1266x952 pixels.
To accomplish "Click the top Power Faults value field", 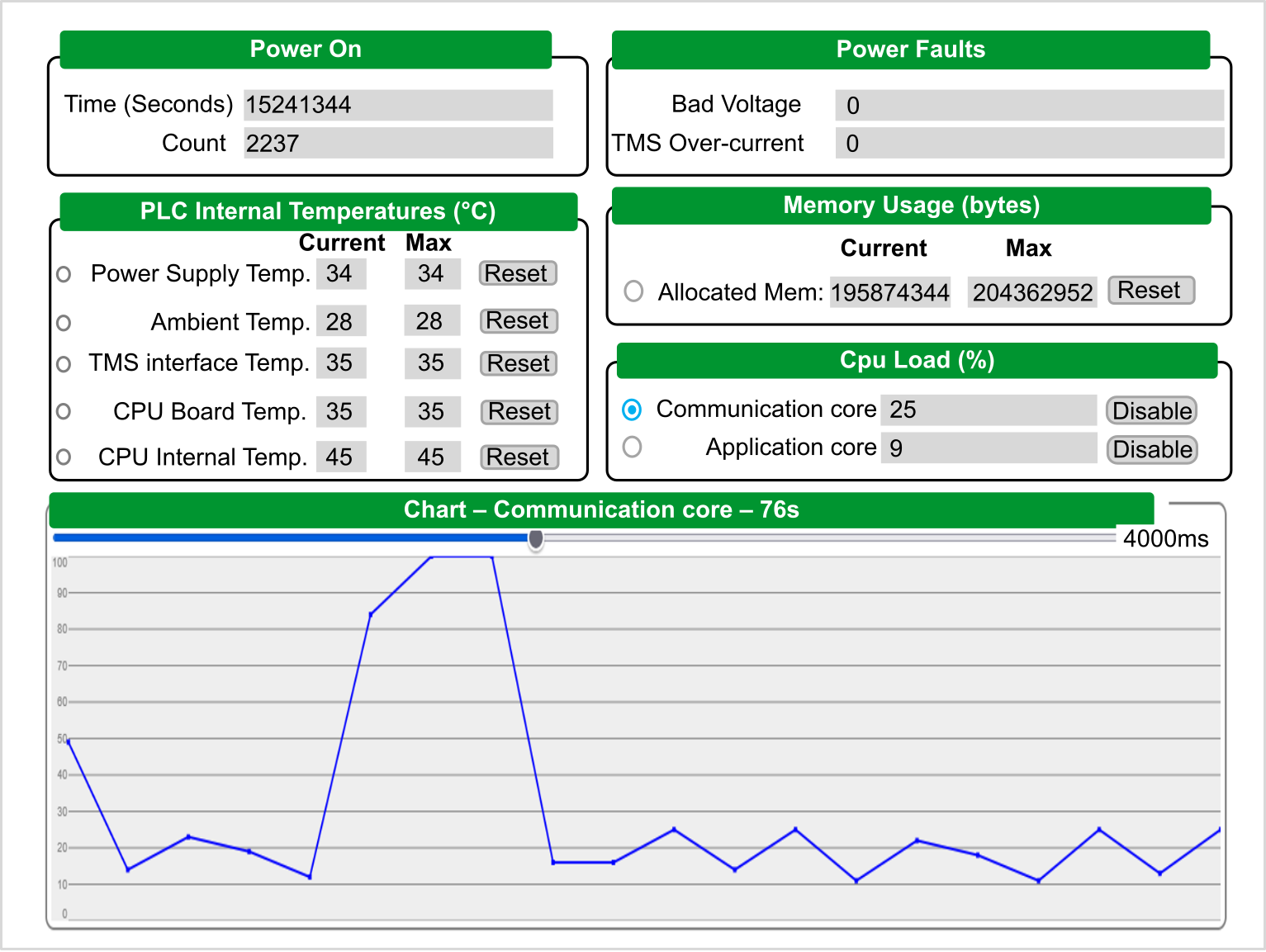I will click(1029, 106).
